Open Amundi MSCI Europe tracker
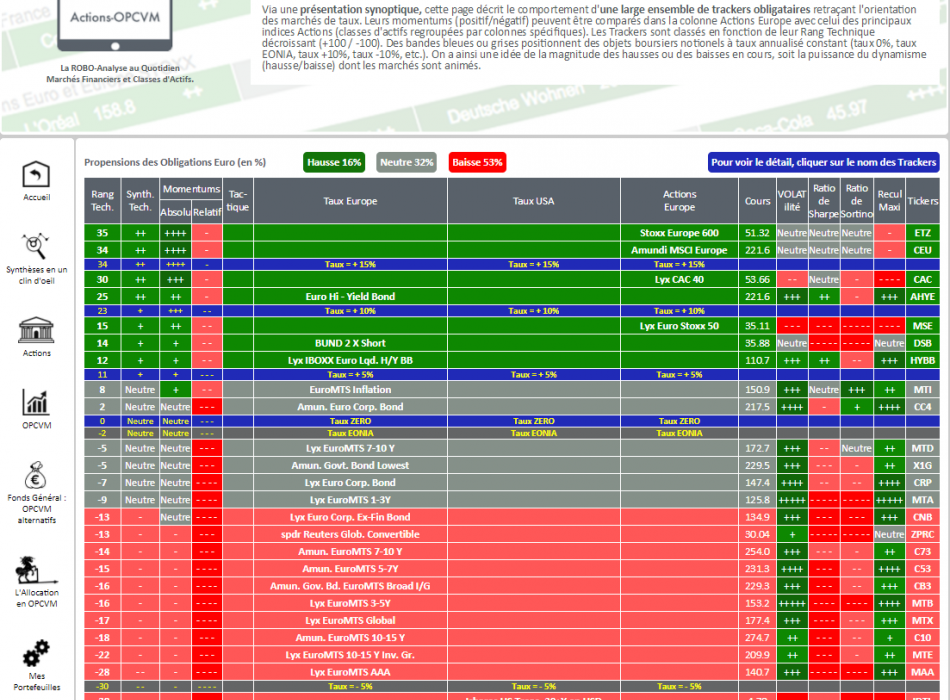The width and height of the screenshot is (950, 700). [679, 250]
